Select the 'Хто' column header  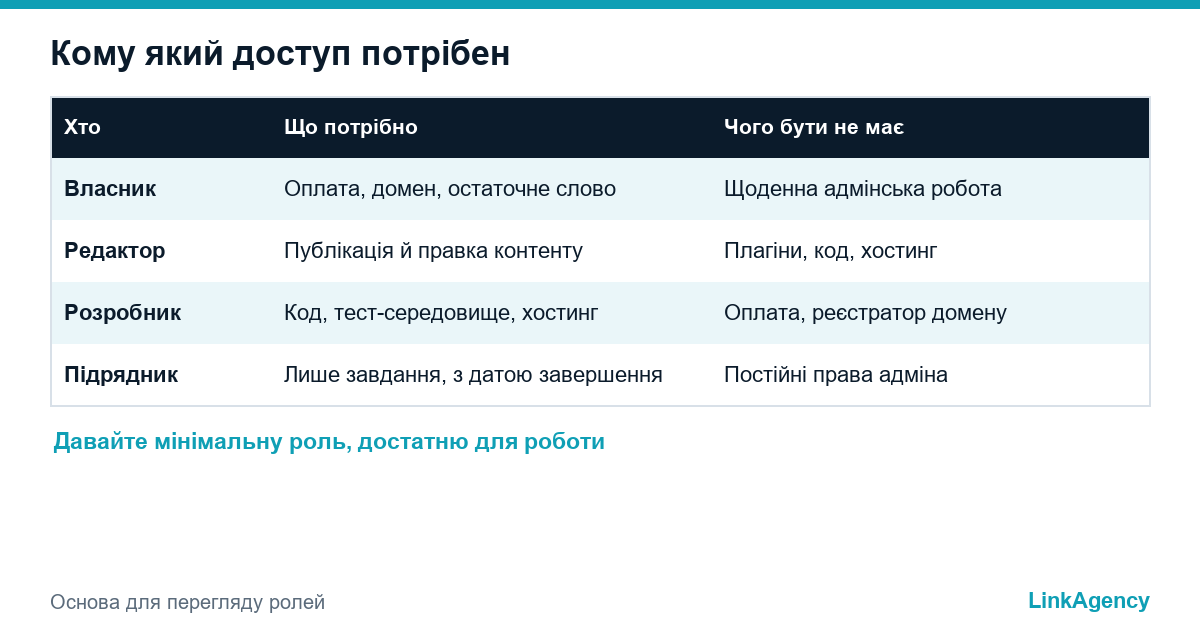(x=82, y=127)
